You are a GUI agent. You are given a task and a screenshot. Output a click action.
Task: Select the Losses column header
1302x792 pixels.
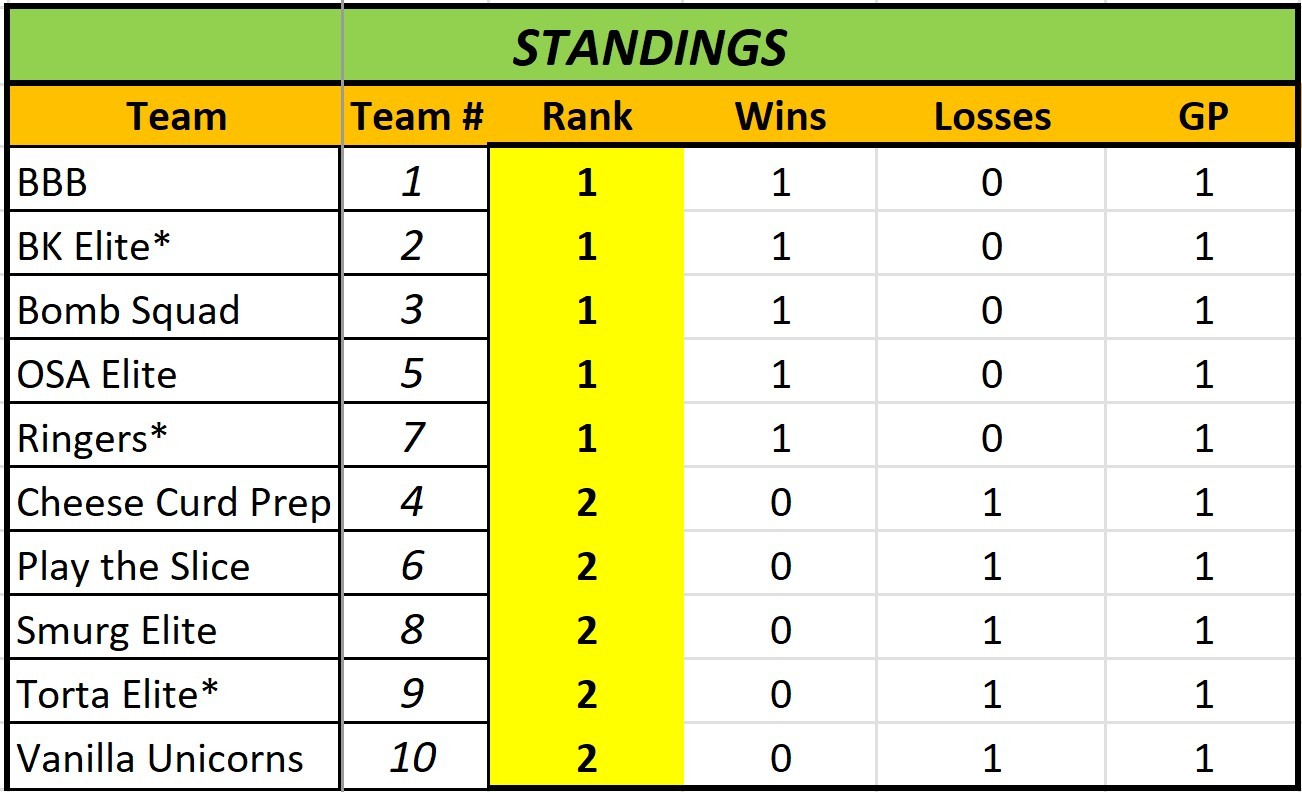coord(992,117)
